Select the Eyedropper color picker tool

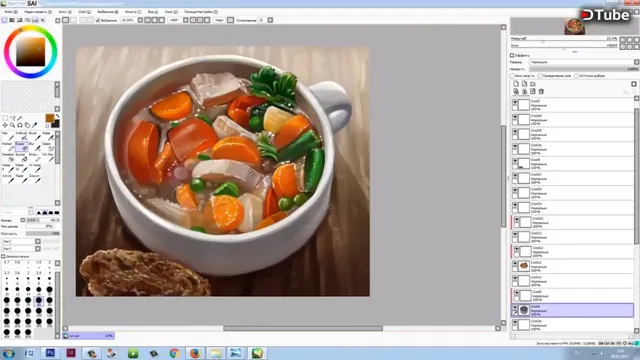pos(34,125)
